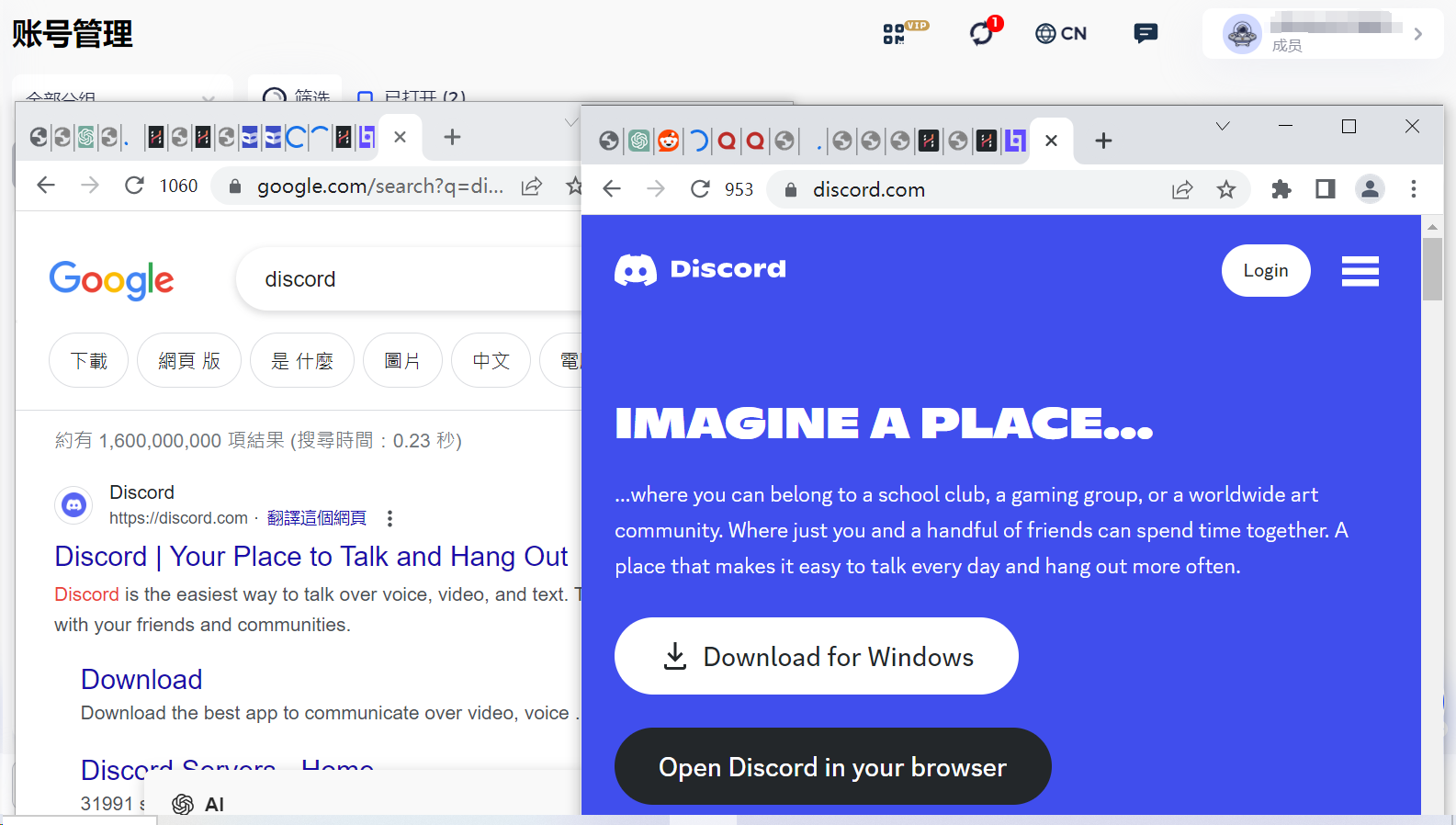
Task: Select the 圖片 filter chip
Action: coord(402,361)
